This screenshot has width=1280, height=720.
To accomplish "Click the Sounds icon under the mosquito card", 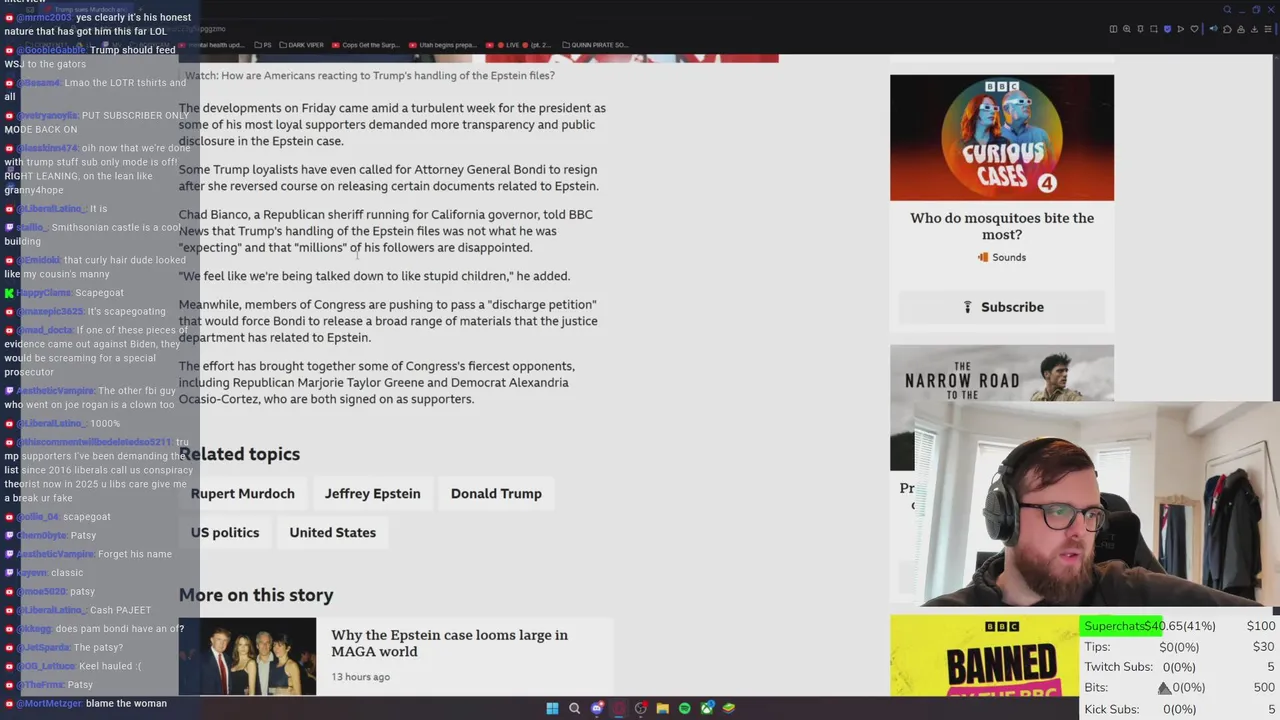I will (x=983, y=257).
